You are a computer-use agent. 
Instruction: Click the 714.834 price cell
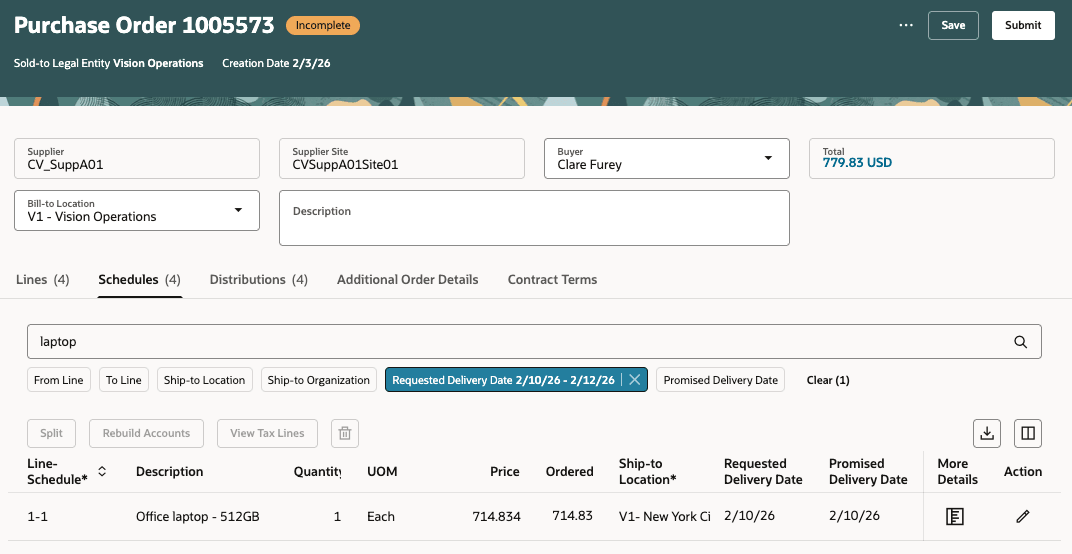pyautogui.click(x=496, y=516)
